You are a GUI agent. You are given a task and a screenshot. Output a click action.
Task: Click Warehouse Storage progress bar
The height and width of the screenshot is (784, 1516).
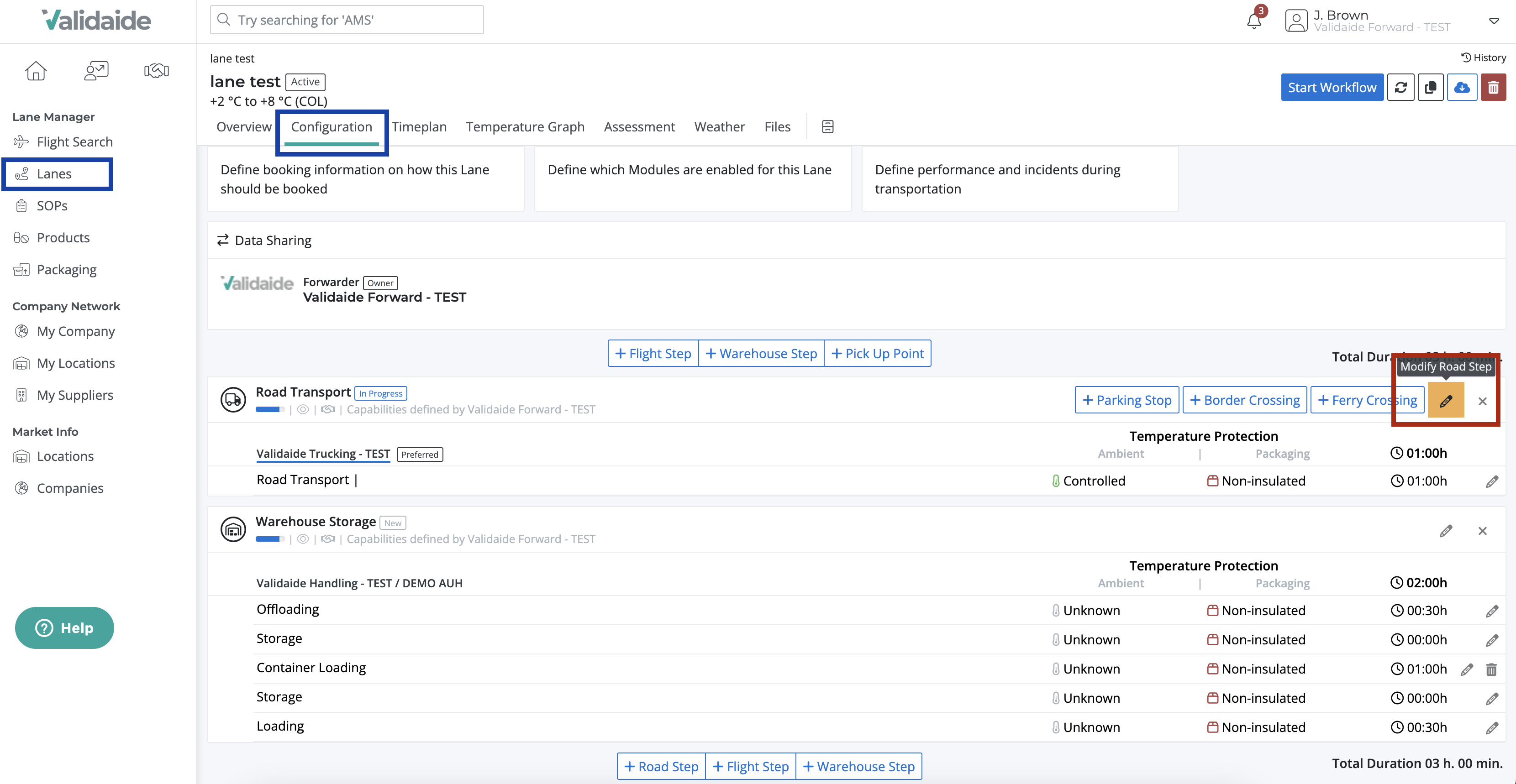270,539
